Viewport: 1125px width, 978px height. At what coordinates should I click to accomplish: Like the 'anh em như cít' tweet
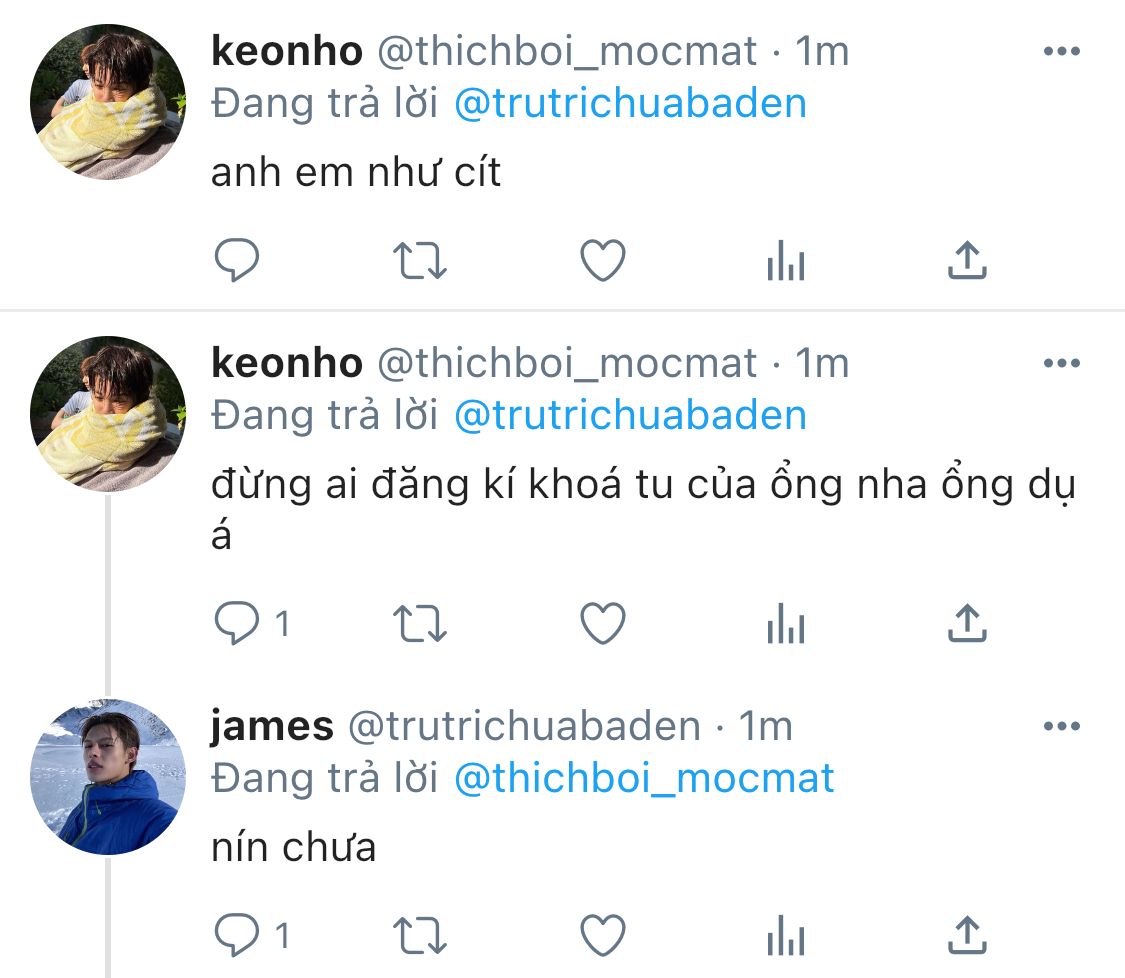[x=603, y=260]
